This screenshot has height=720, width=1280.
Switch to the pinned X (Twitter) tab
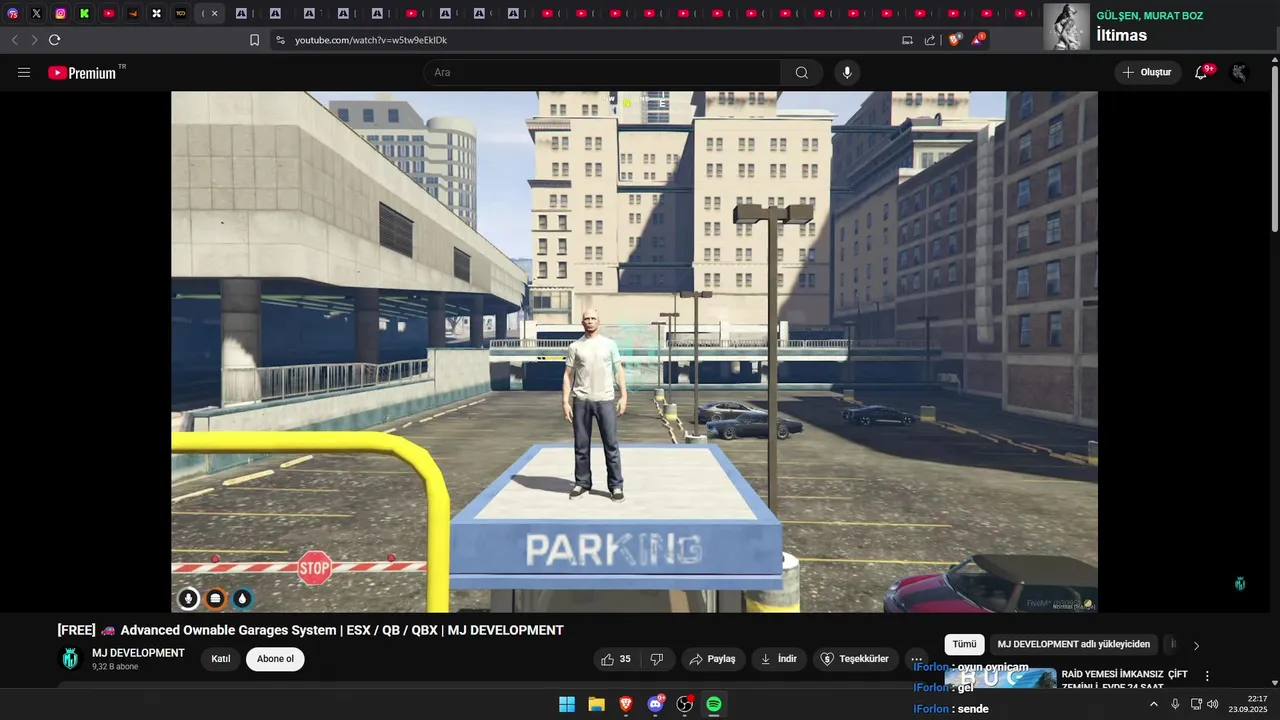[36, 14]
